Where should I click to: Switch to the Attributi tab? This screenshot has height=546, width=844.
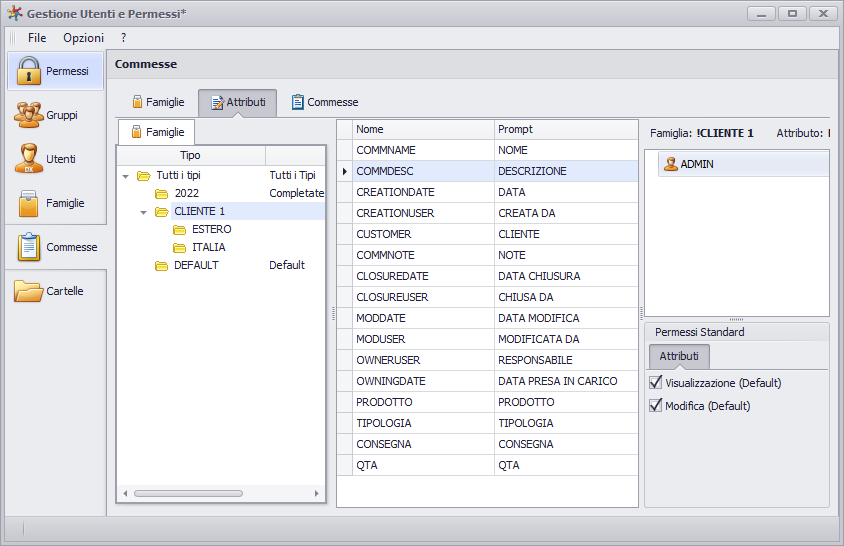[238, 102]
